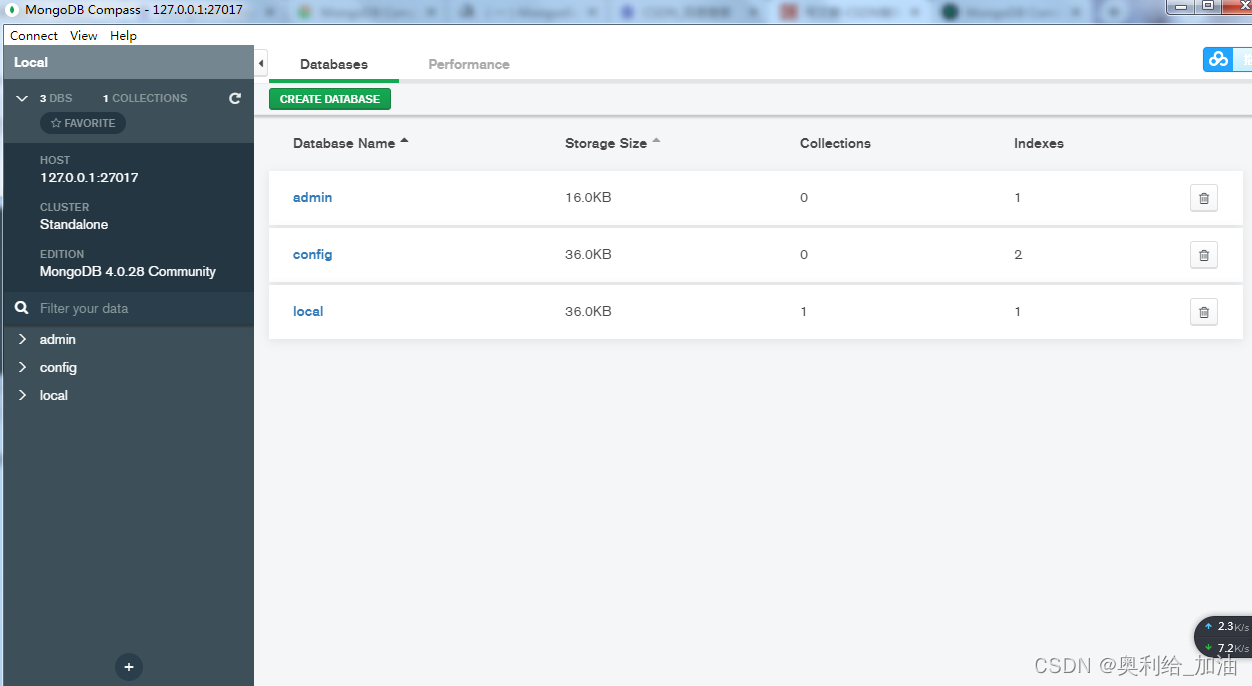This screenshot has width=1252, height=686.
Task: Delete the admin database via trash icon
Action: [x=1203, y=198]
